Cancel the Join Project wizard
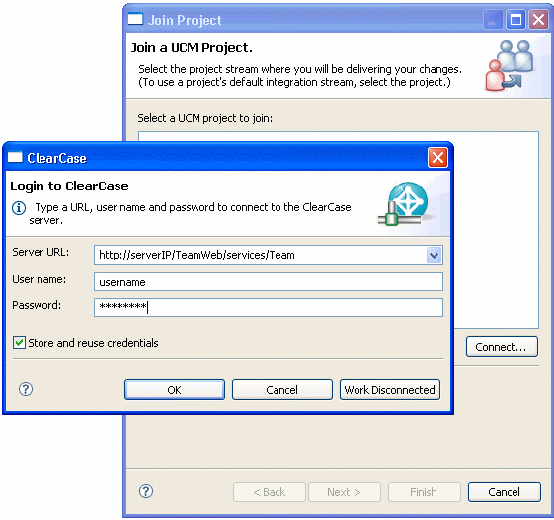This screenshot has height=520, width=554. [x=504, y=492]
